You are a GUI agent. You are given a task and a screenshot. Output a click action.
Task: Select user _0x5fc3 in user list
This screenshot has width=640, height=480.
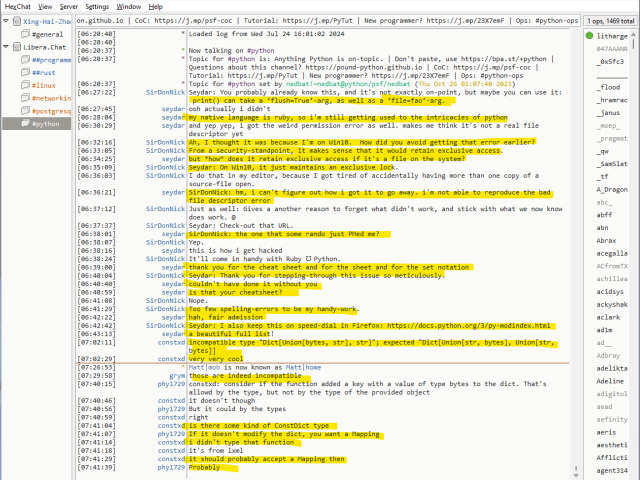point(610,62)
